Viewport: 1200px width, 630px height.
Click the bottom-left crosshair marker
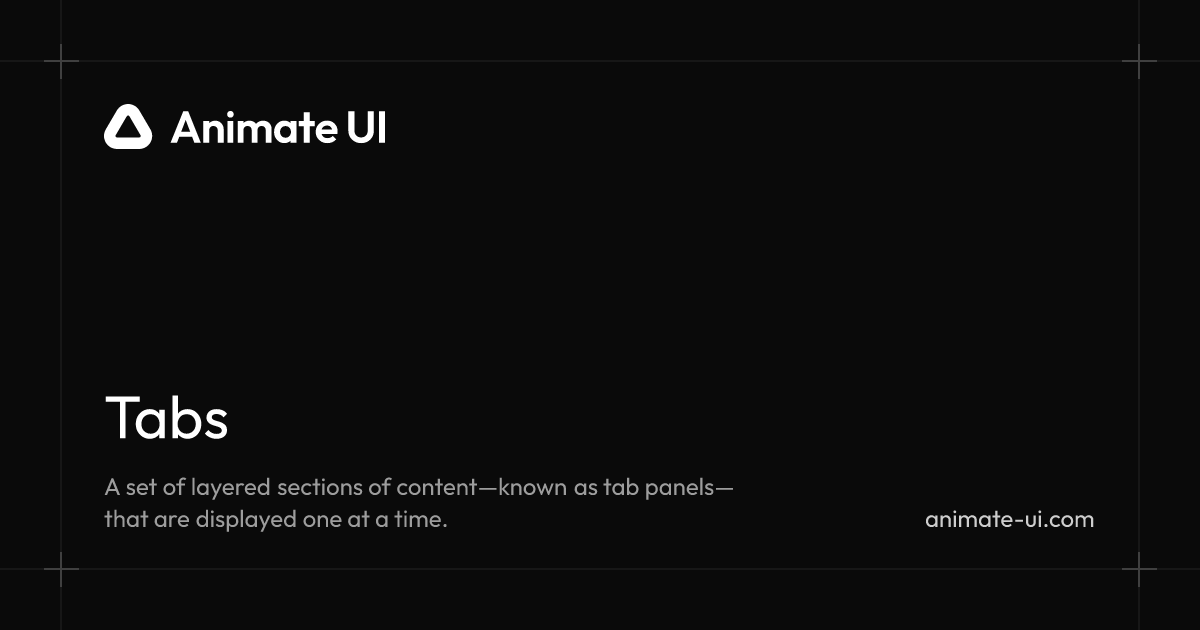pyautogui.click(x=61, y=569)
